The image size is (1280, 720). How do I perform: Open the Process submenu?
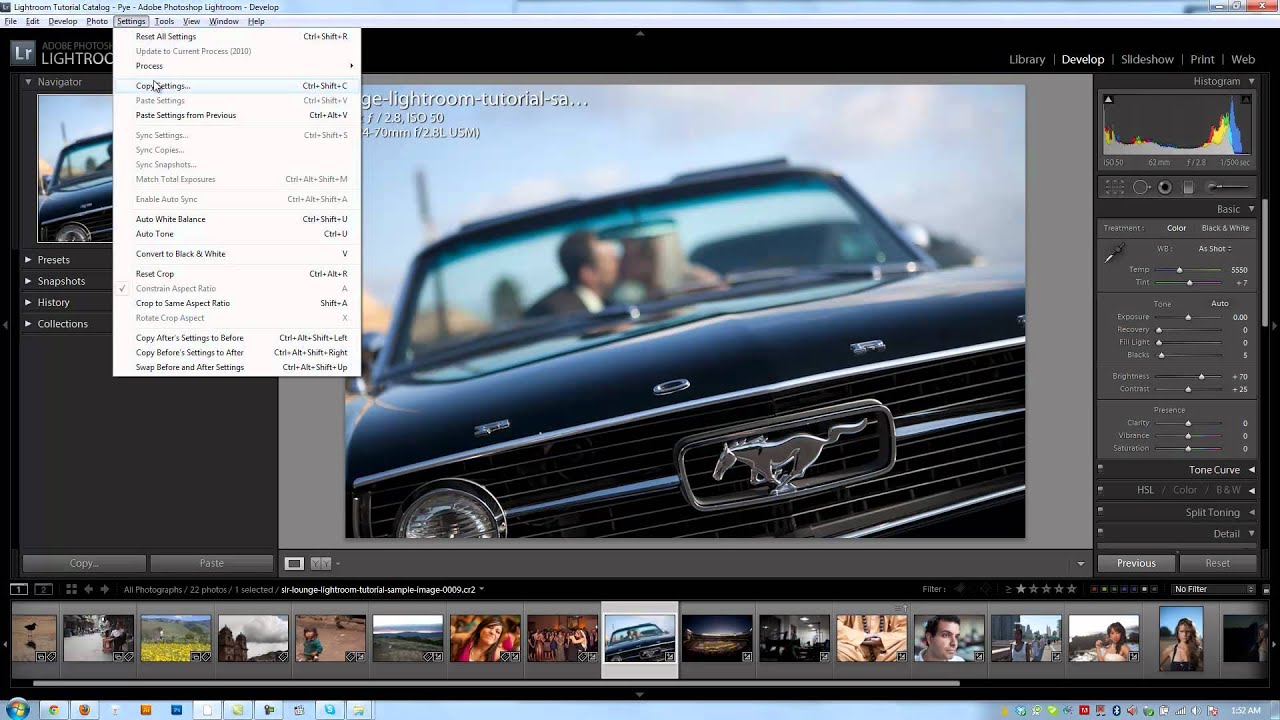click(237, 66)
